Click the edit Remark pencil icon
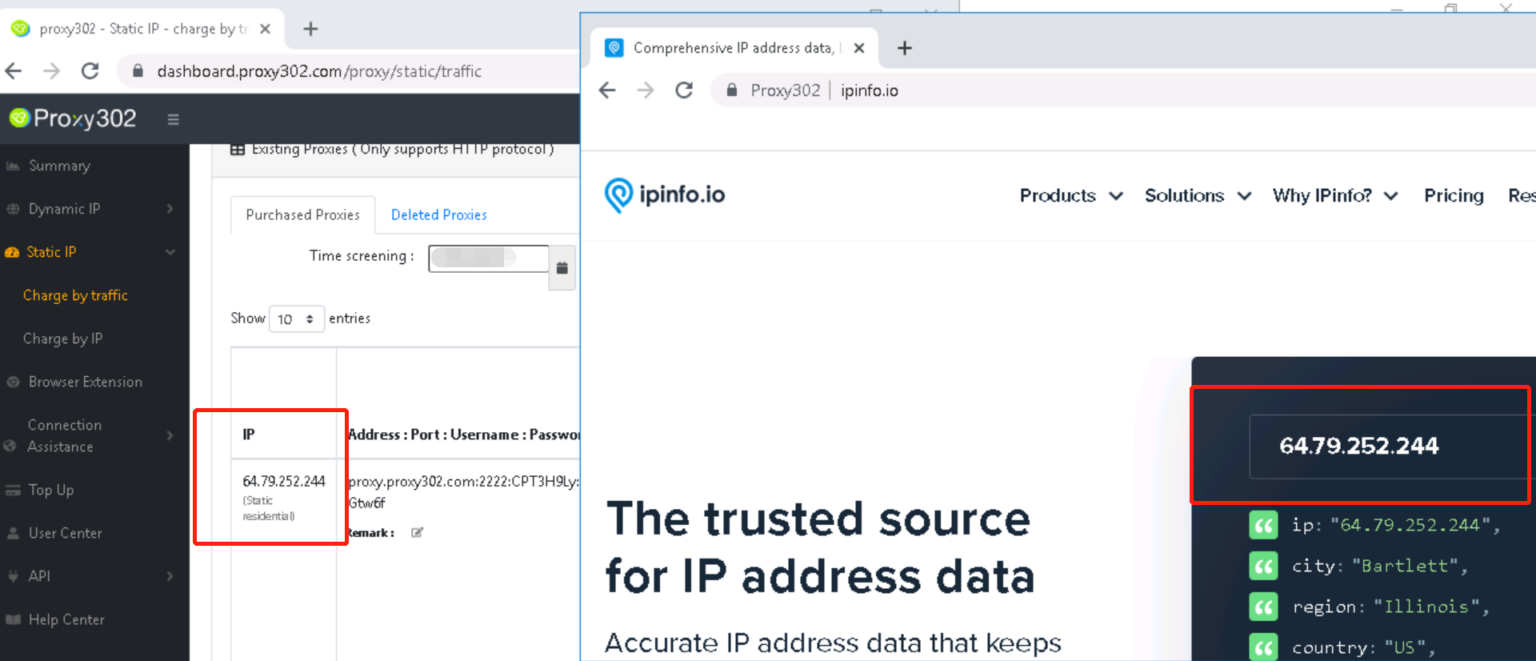Screen dimensions: 1536x661 point(417,533)
